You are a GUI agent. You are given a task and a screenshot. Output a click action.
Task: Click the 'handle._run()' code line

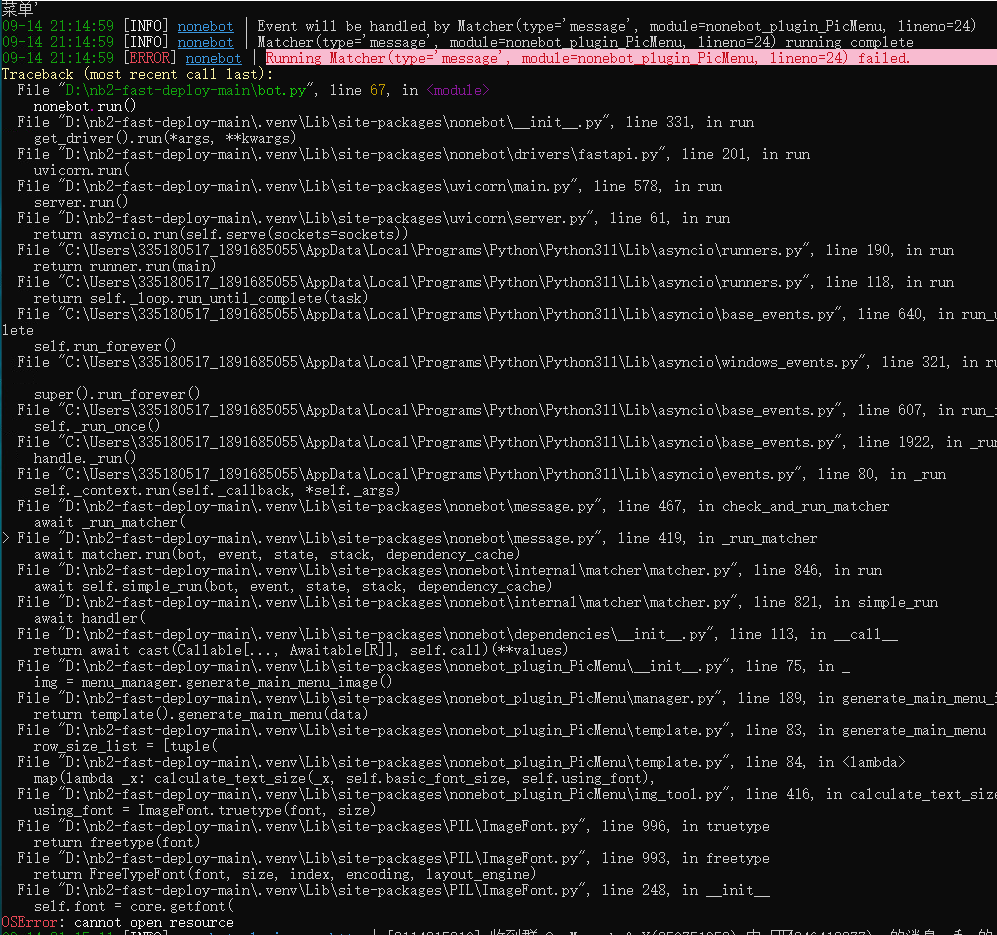pos(85,458)
